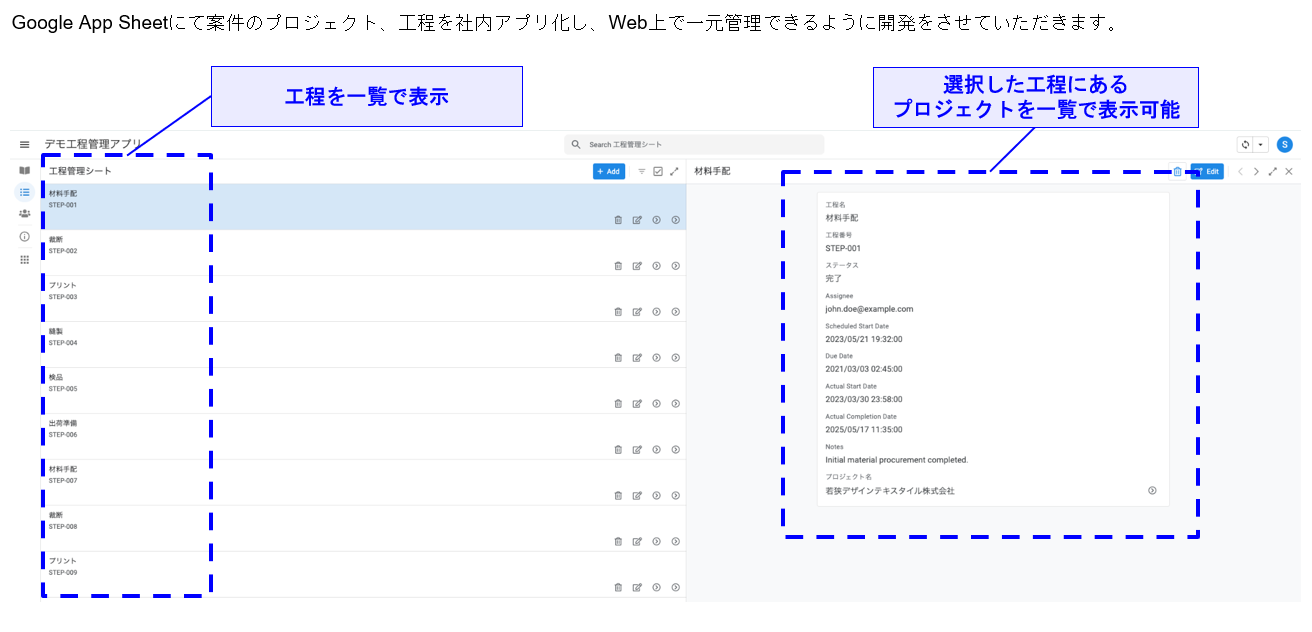
Task: Add a new 工程 with the Add button
Action: [x=609, y=171]
